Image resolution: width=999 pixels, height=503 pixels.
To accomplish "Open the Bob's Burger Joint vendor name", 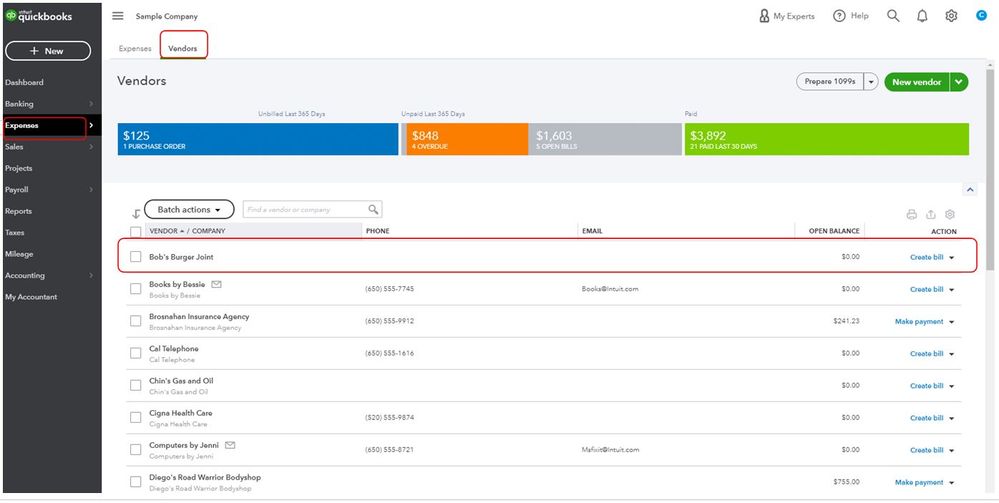I will click(x=182, y=257).
